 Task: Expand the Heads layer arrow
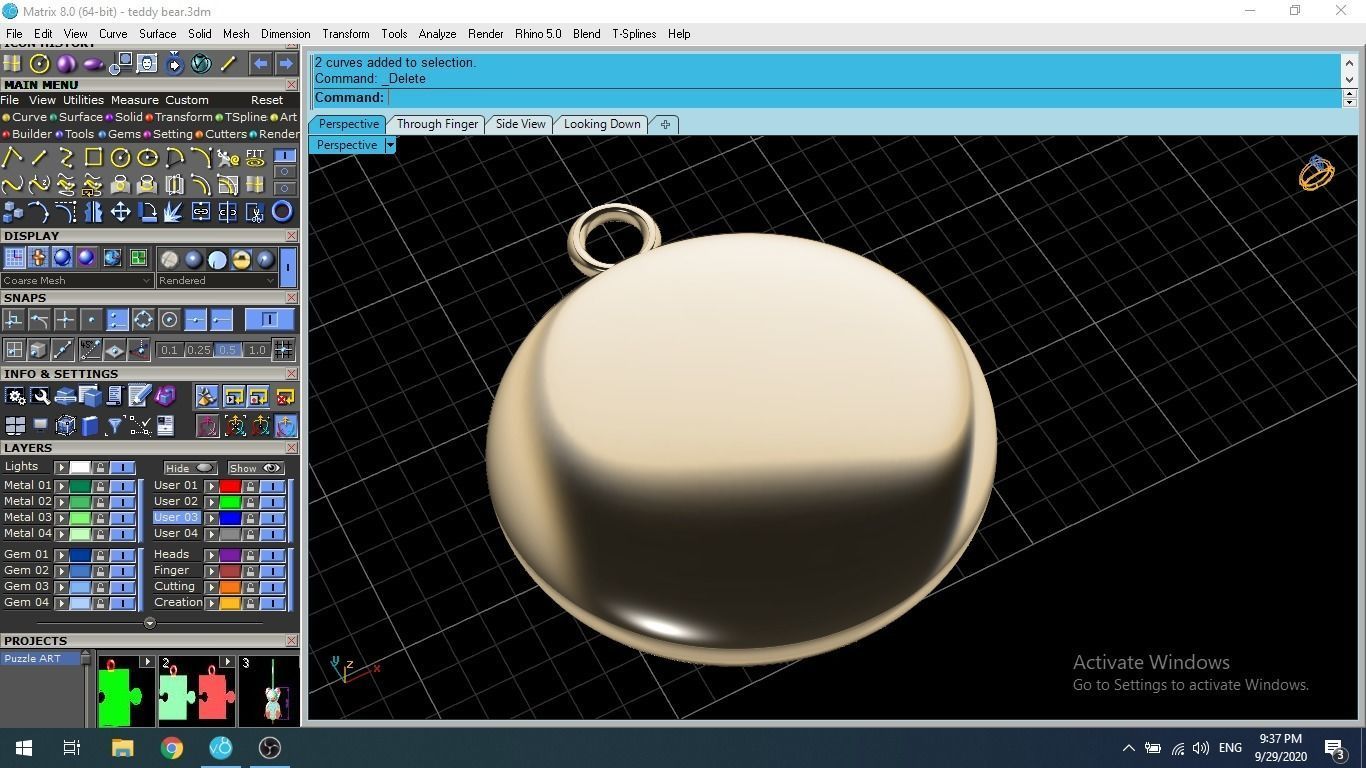211,555
